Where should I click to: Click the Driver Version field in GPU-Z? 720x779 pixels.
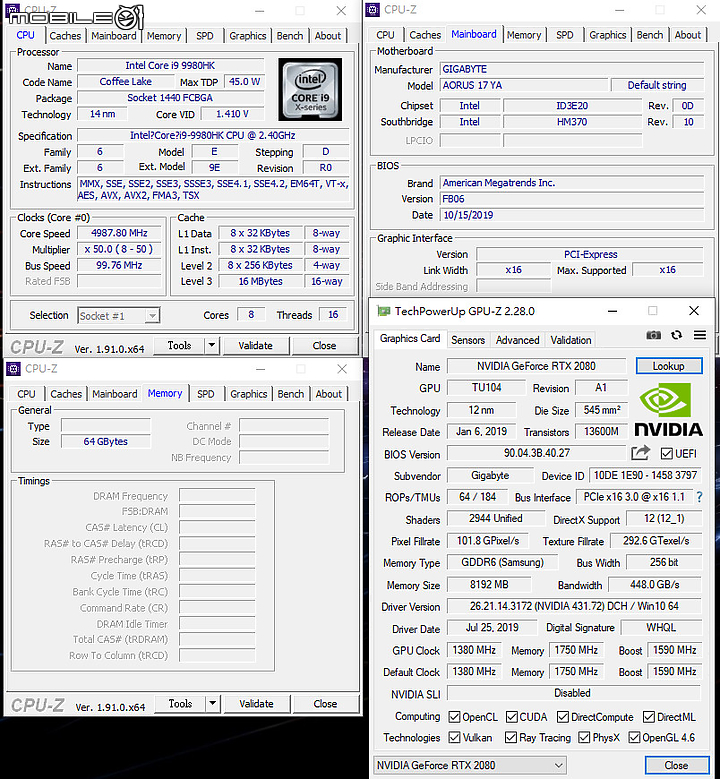tap(574, 606)
